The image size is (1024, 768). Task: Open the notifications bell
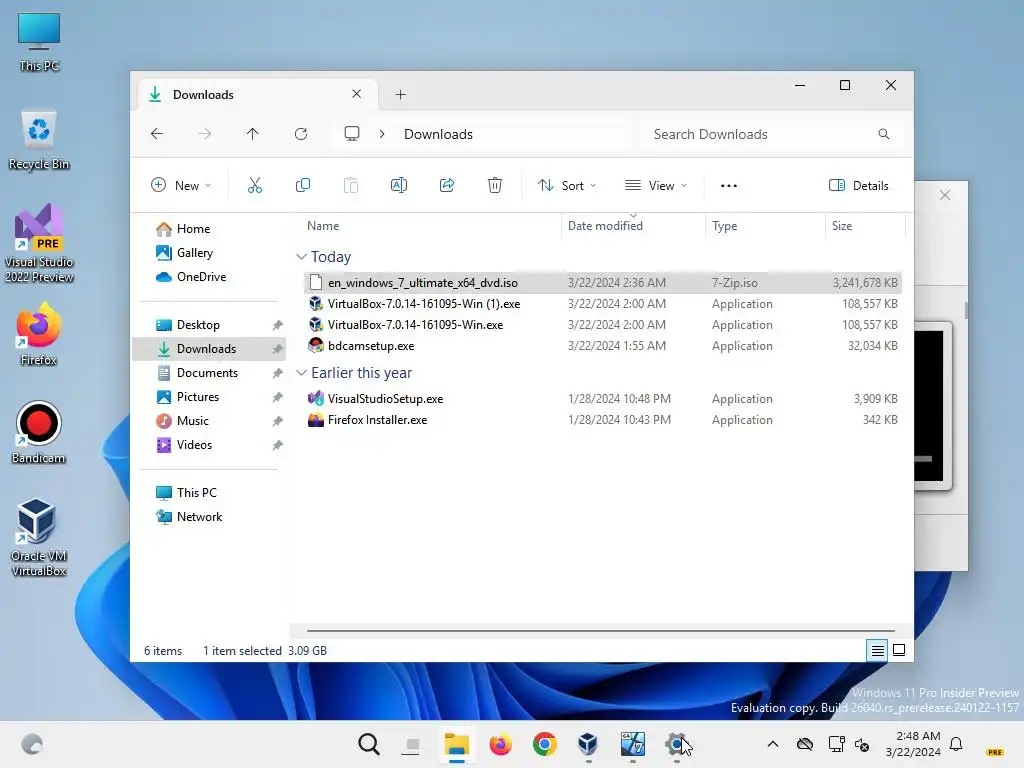pyautogui.click(x=956, y=744)
